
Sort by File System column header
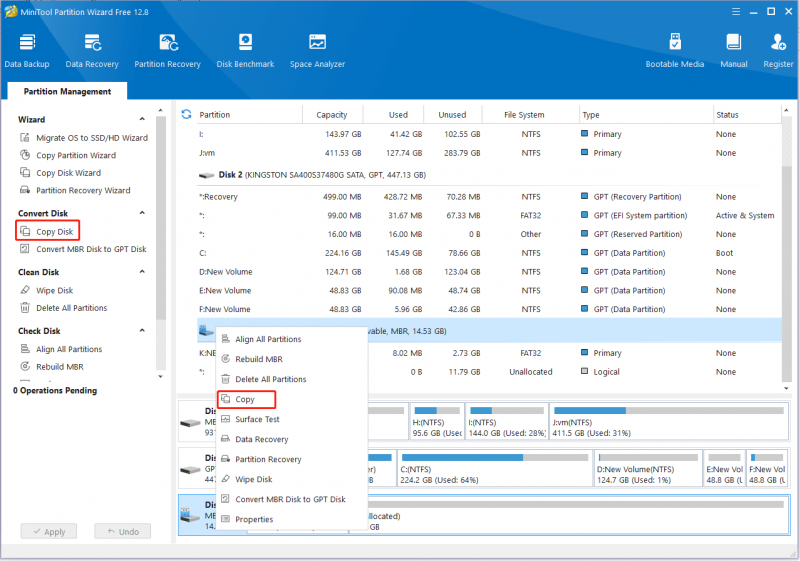530,115
